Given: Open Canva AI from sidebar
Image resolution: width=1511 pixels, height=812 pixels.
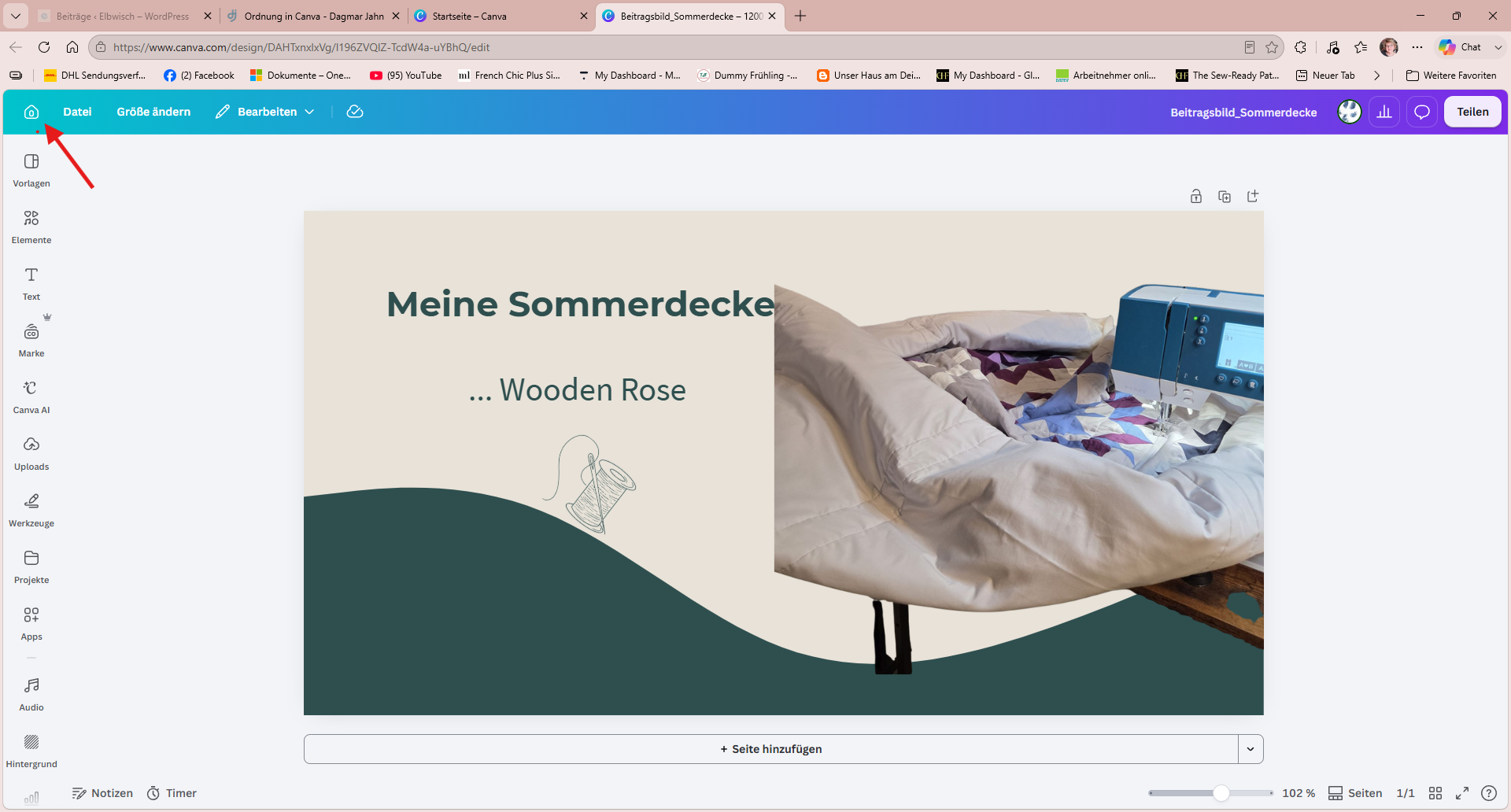Looking at the screenshot, I should [31, 397].
